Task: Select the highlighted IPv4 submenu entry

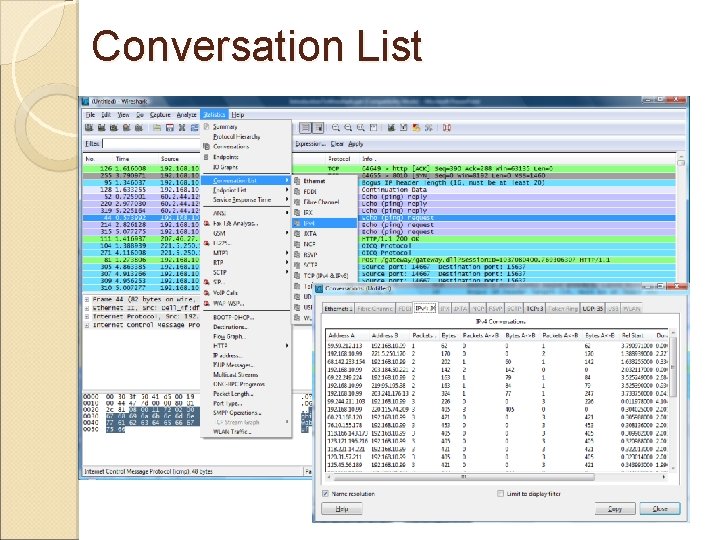Action: point(325,223)
